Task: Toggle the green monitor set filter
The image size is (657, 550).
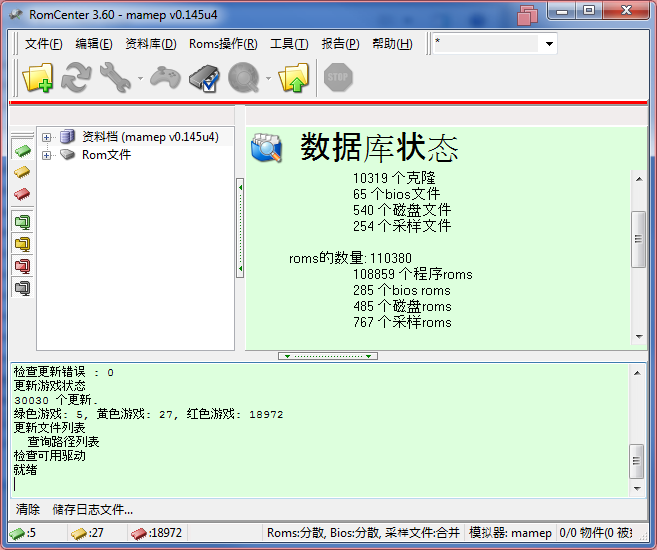Action: (x=22, y=222)
